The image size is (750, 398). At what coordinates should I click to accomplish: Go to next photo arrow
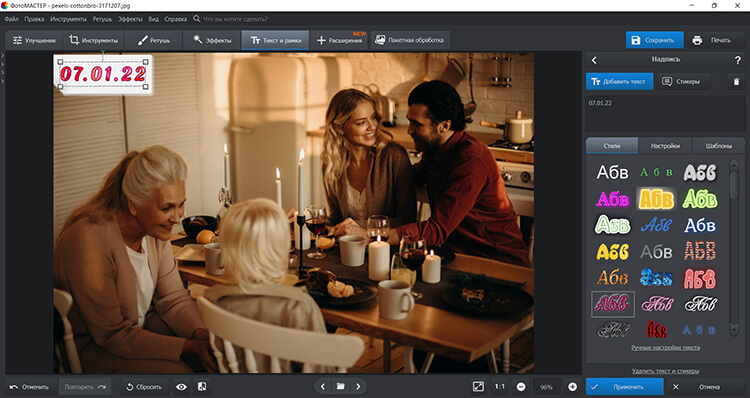(x=358, y=387)
